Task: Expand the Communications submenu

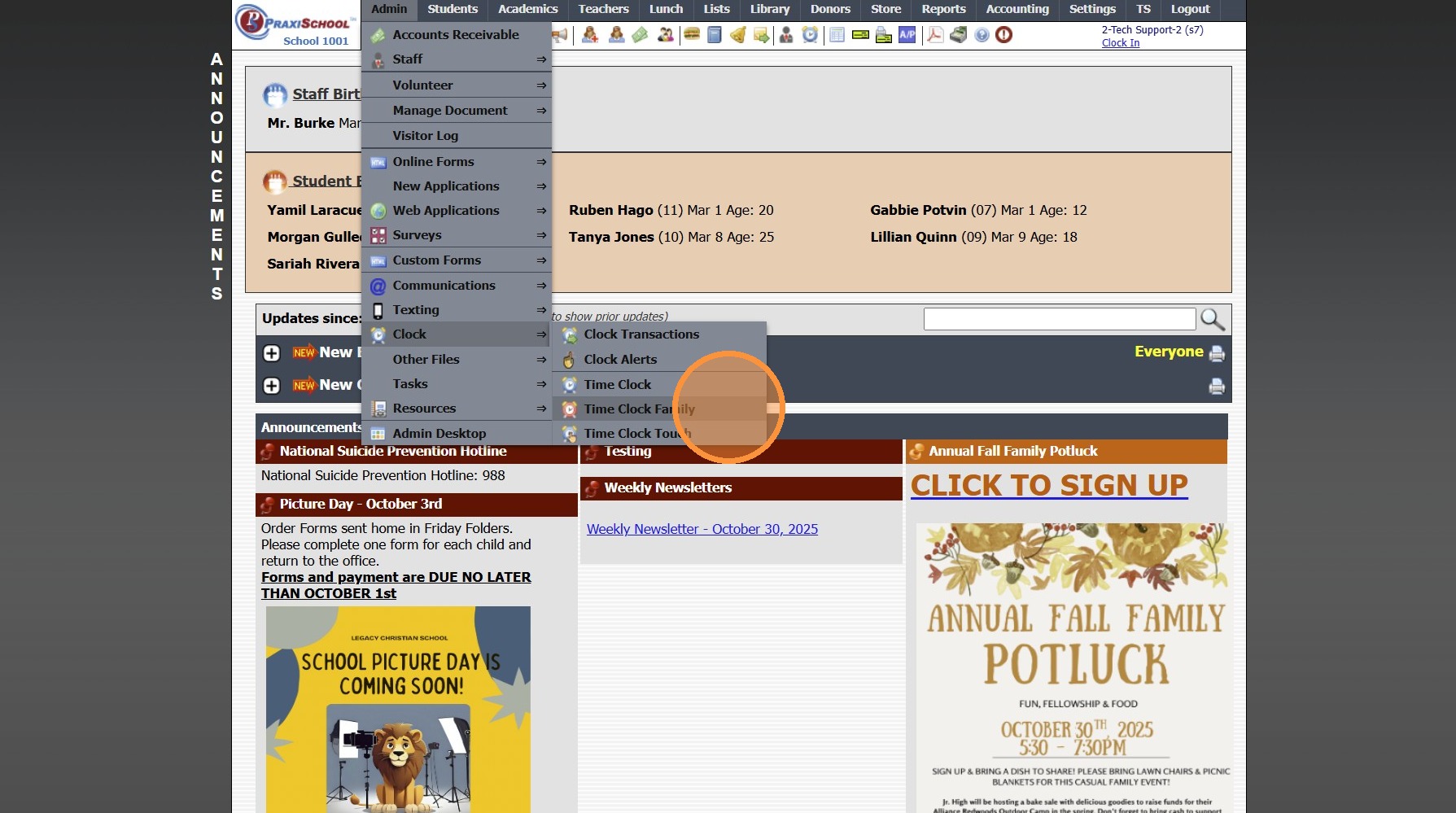Action: (457, 286)
